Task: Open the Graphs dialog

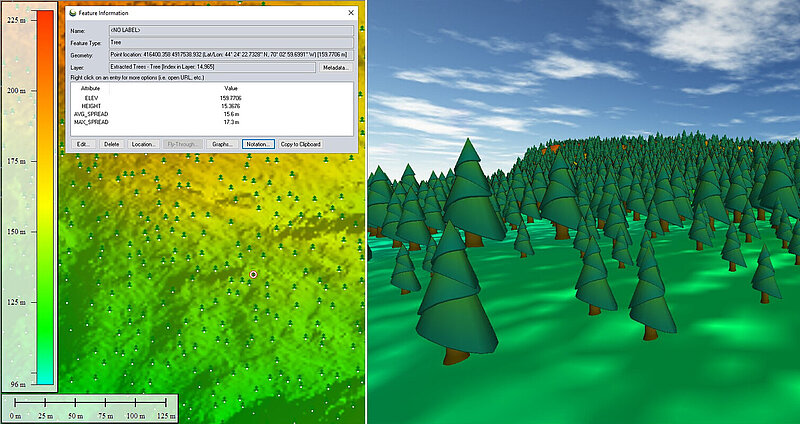Action: 222,144
